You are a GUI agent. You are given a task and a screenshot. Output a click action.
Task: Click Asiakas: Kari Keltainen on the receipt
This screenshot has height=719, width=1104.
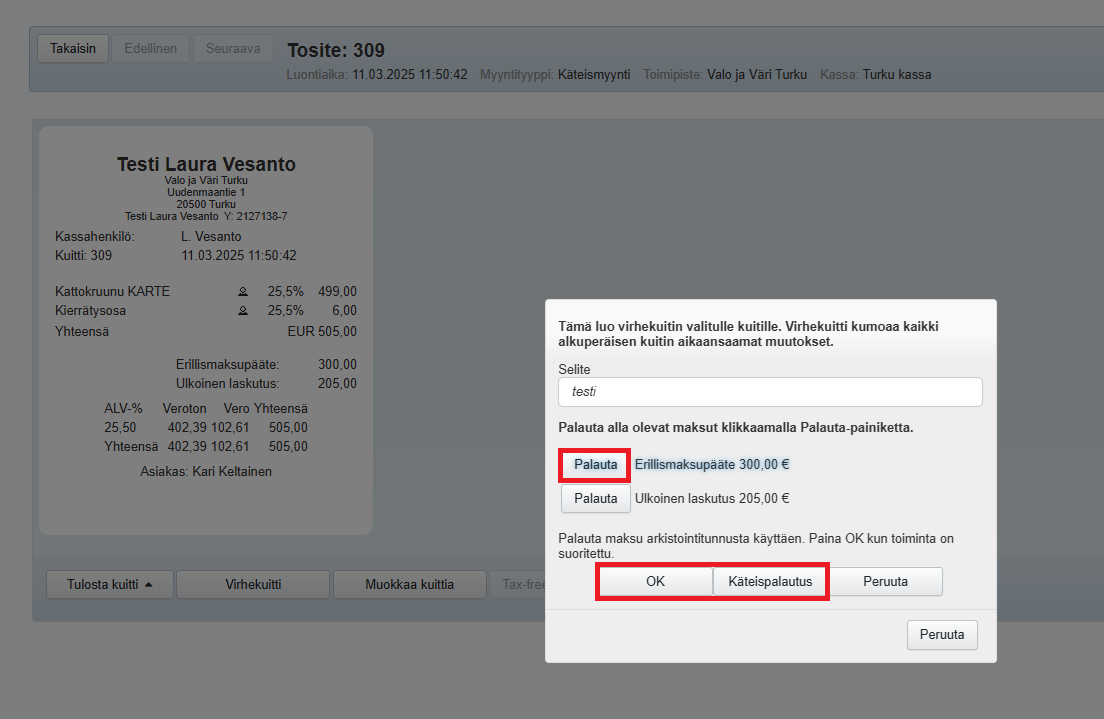click(x=206, y=471)
